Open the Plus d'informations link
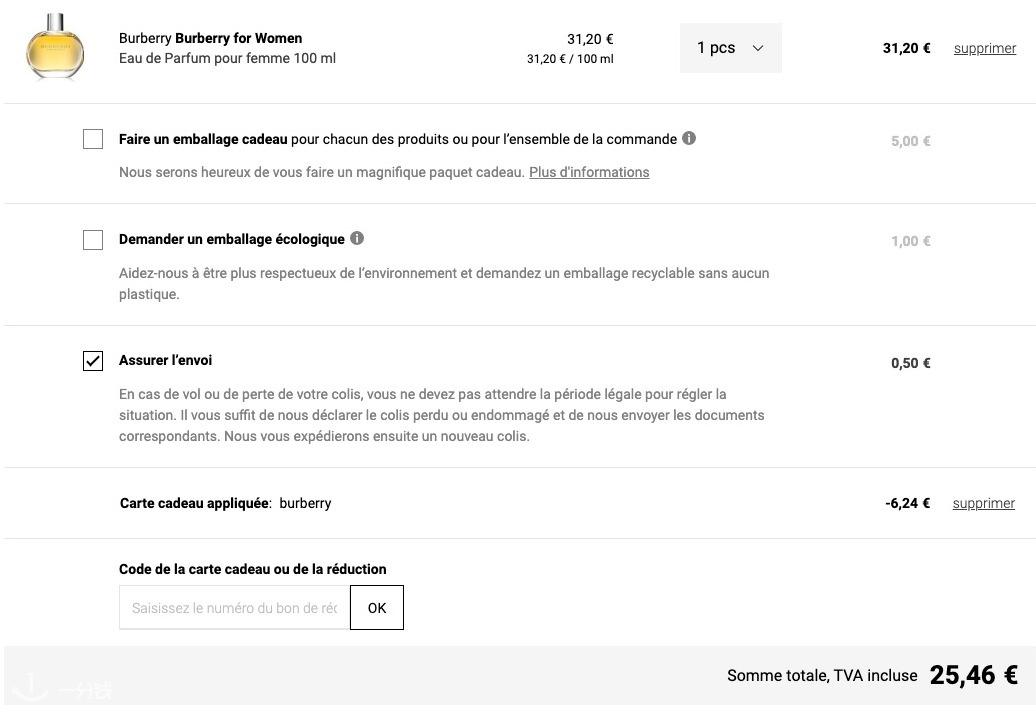This screenshot has height=713, width=1036. pos(589,172)
